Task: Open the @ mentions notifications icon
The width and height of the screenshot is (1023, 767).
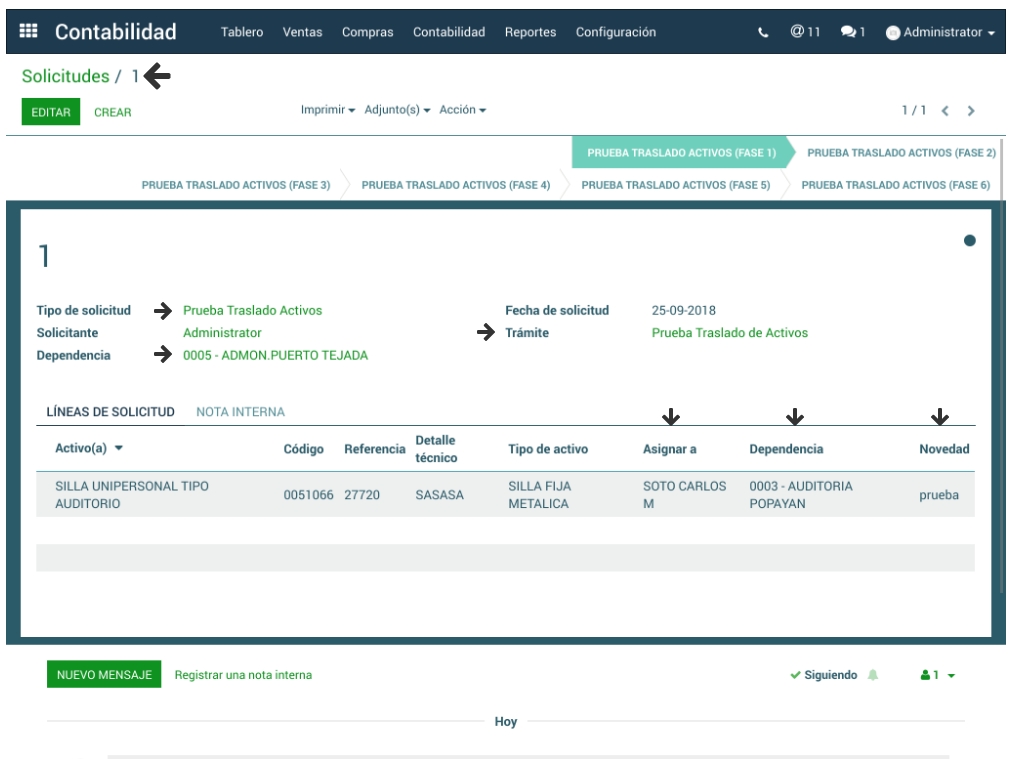Action: 804,32
